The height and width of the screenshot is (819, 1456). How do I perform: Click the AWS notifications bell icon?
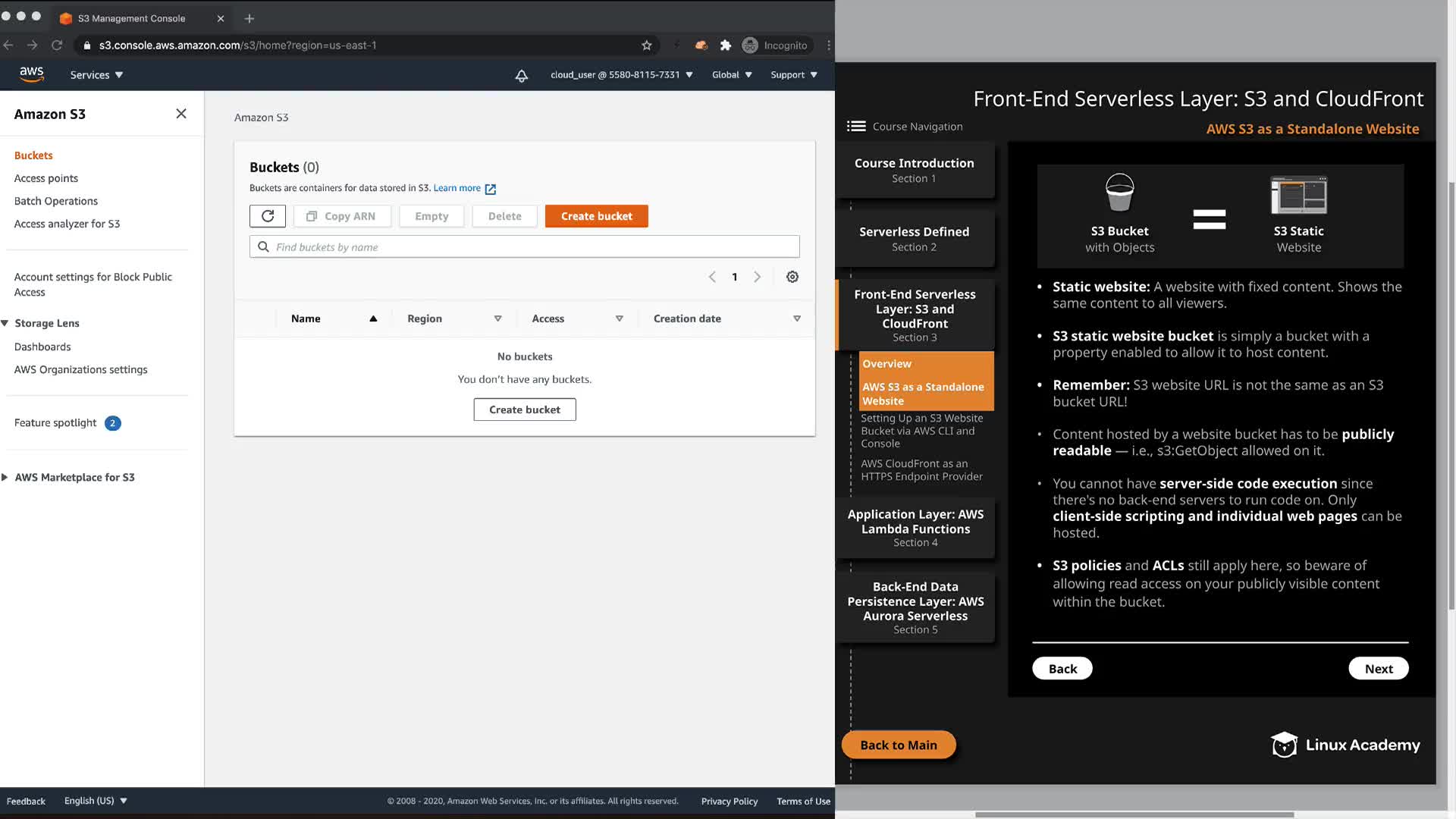[x=522, y=75]
